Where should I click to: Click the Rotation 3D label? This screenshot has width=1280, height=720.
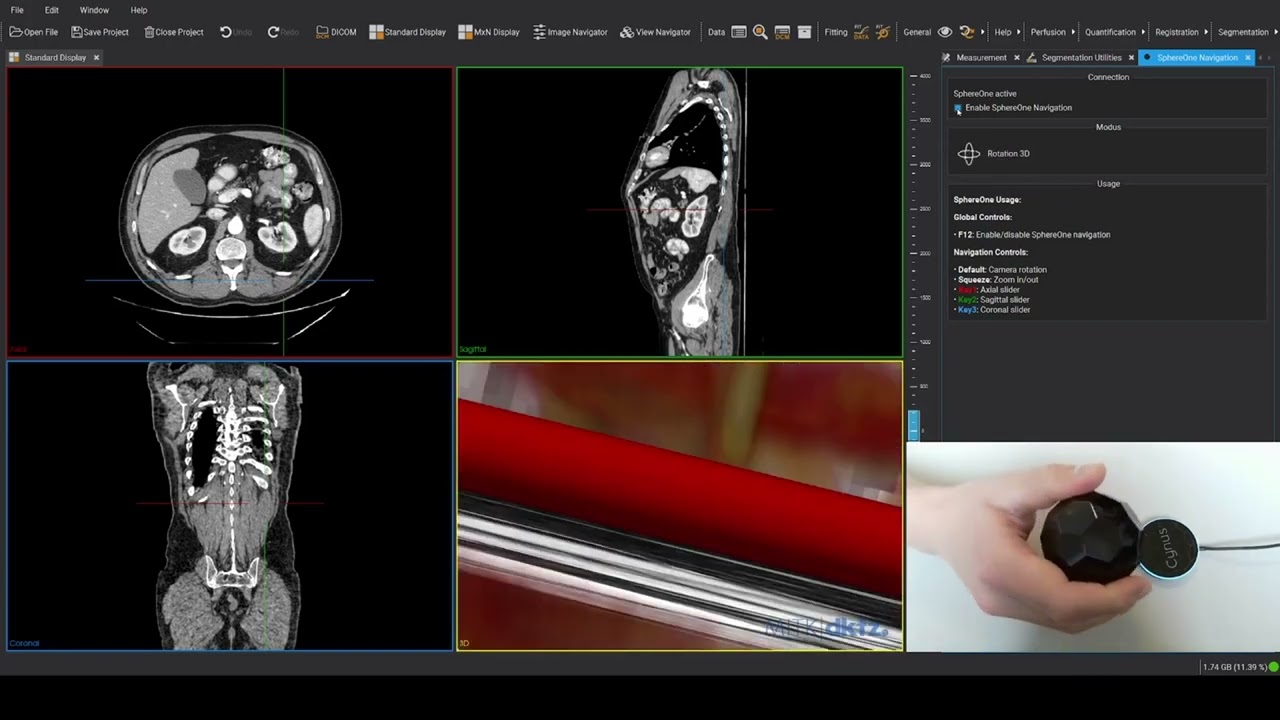1008,154
